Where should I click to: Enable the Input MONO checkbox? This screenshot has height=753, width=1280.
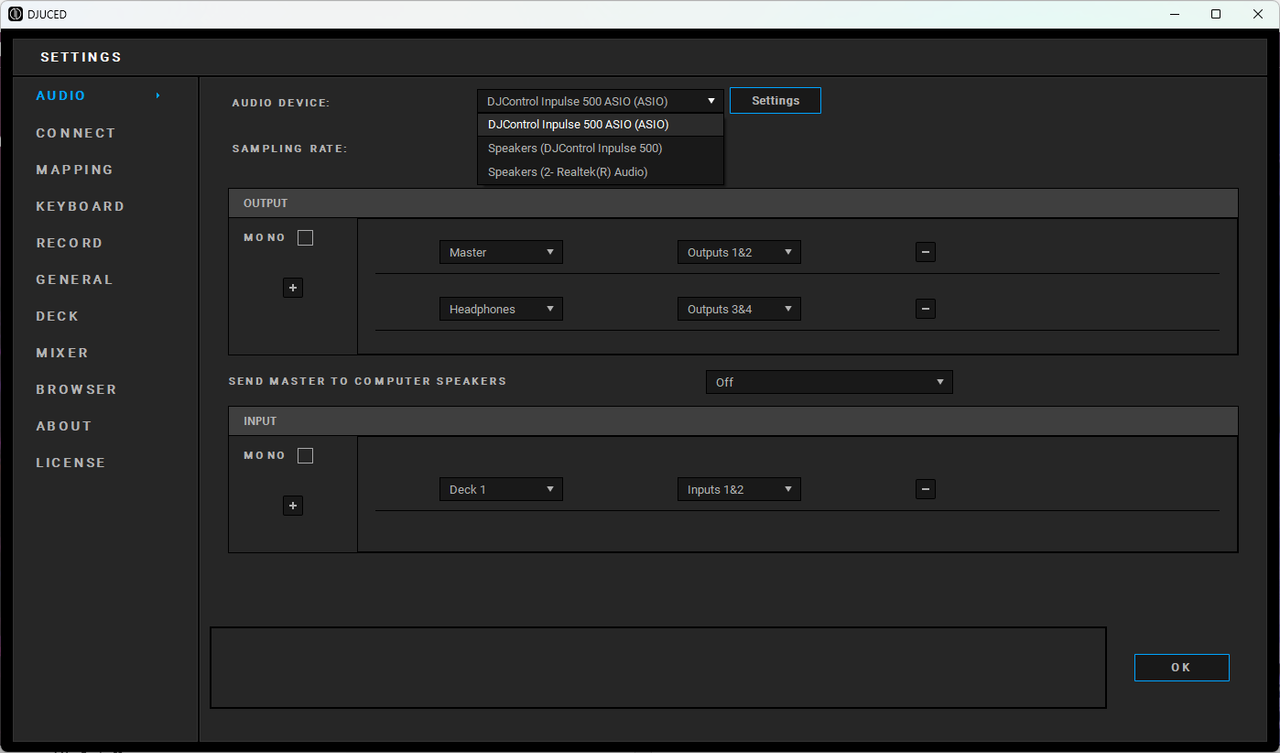coord(305,456)
